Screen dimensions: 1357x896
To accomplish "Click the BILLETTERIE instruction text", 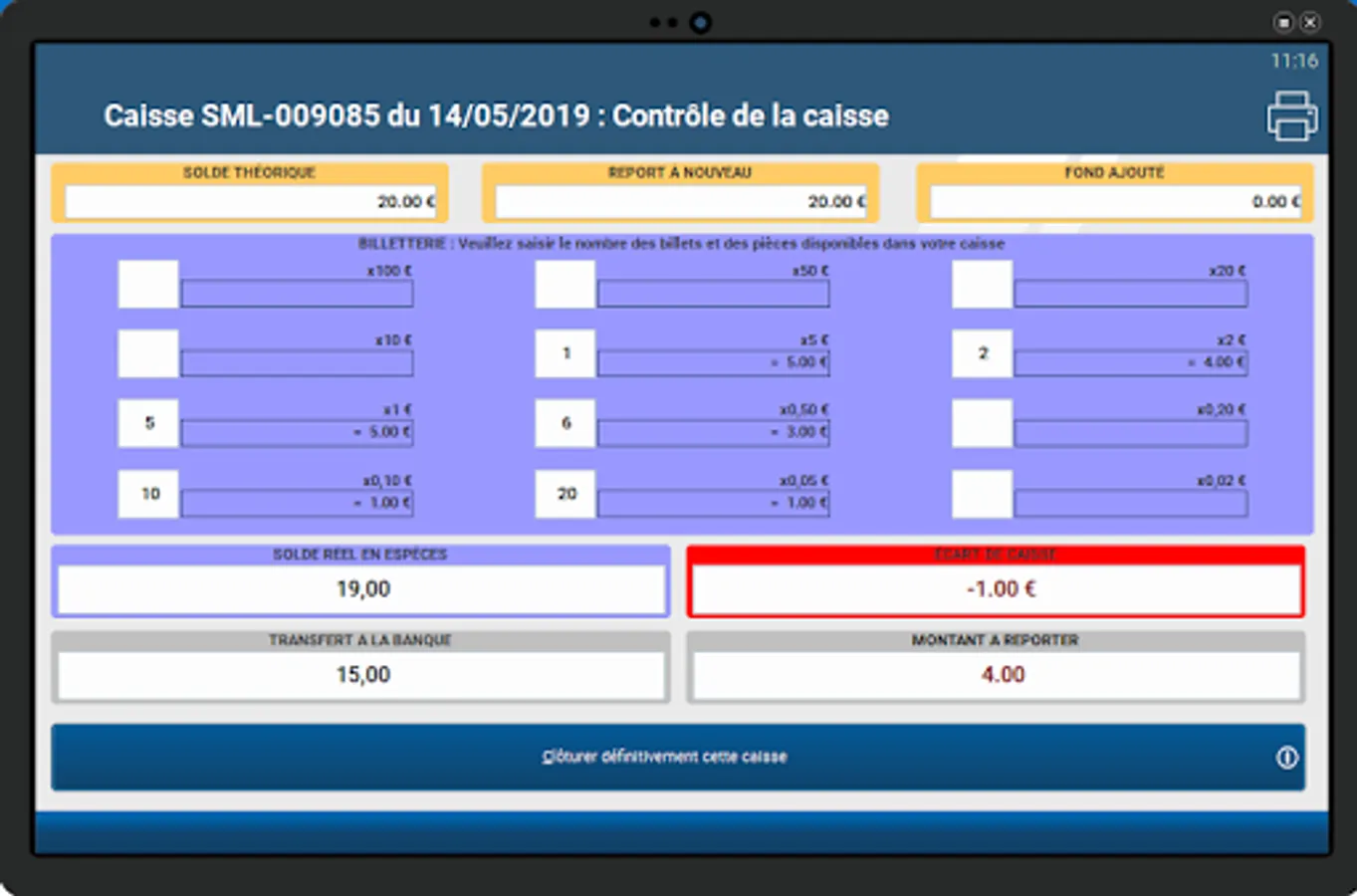I will click(681, 243).
